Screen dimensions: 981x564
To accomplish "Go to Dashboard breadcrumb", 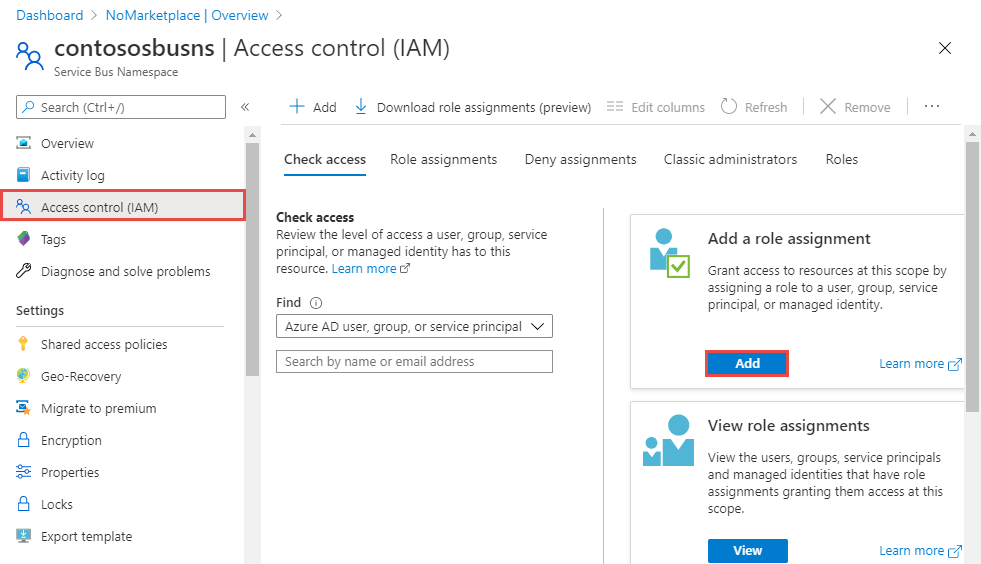I will (x=49, y=15).
